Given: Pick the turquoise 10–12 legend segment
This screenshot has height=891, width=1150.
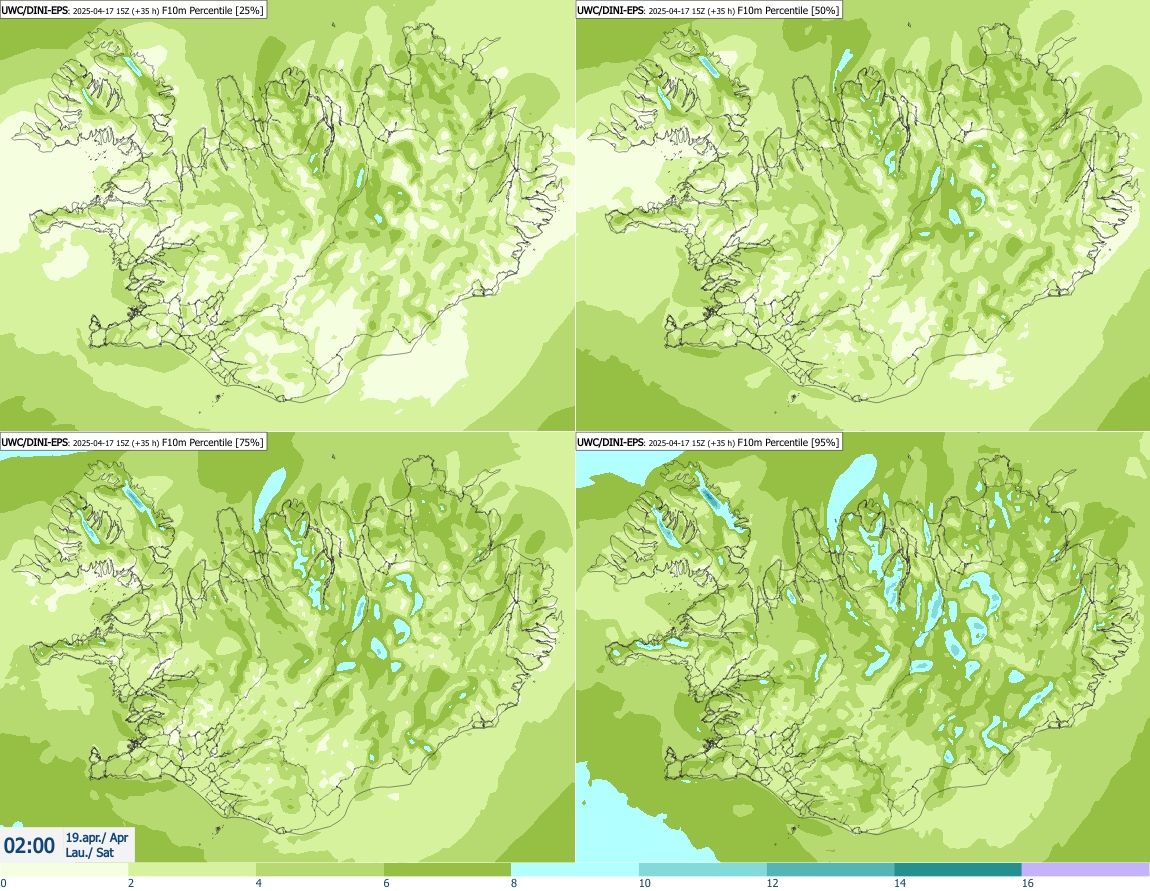Looking at the screenshot, I should pyautogui.click(x=703, y=870).
